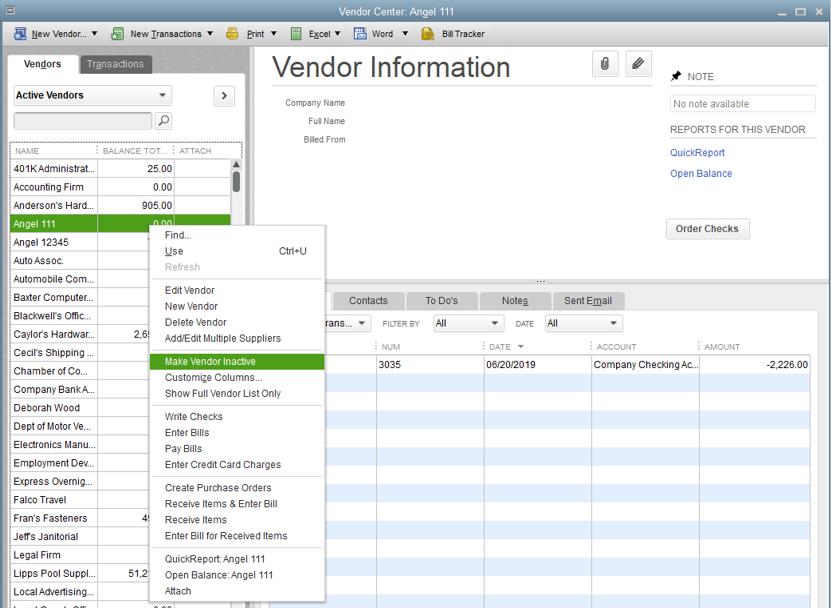Click the search magnifier icon
This screenshot has height=608, width=831.
tap(164, 121)
